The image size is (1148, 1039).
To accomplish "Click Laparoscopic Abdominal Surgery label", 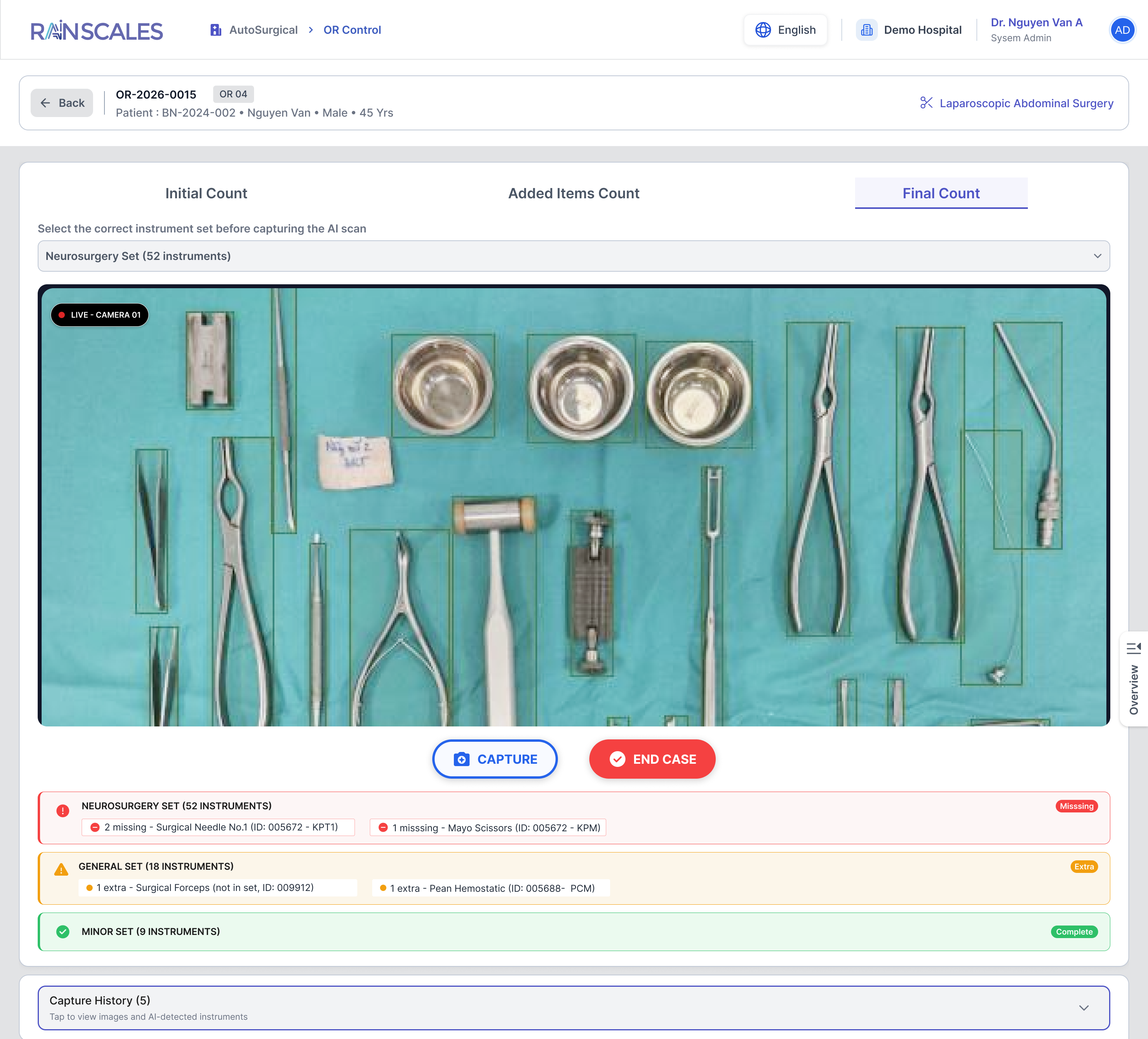I will pos(1026,103).
